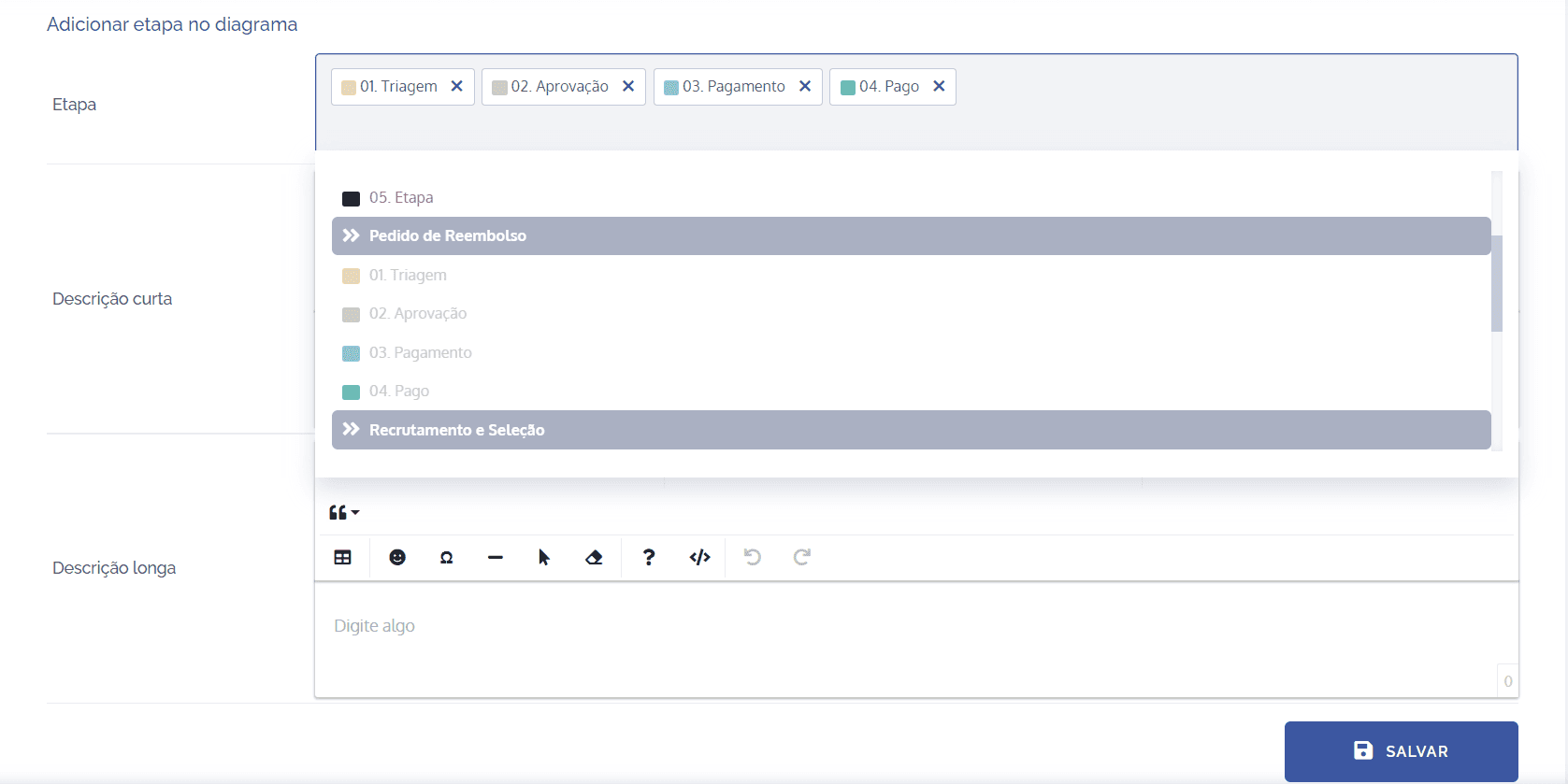Insert a special character (omega)
The height and width of the screenshot is (784, 1568).
tap(447, 557)
